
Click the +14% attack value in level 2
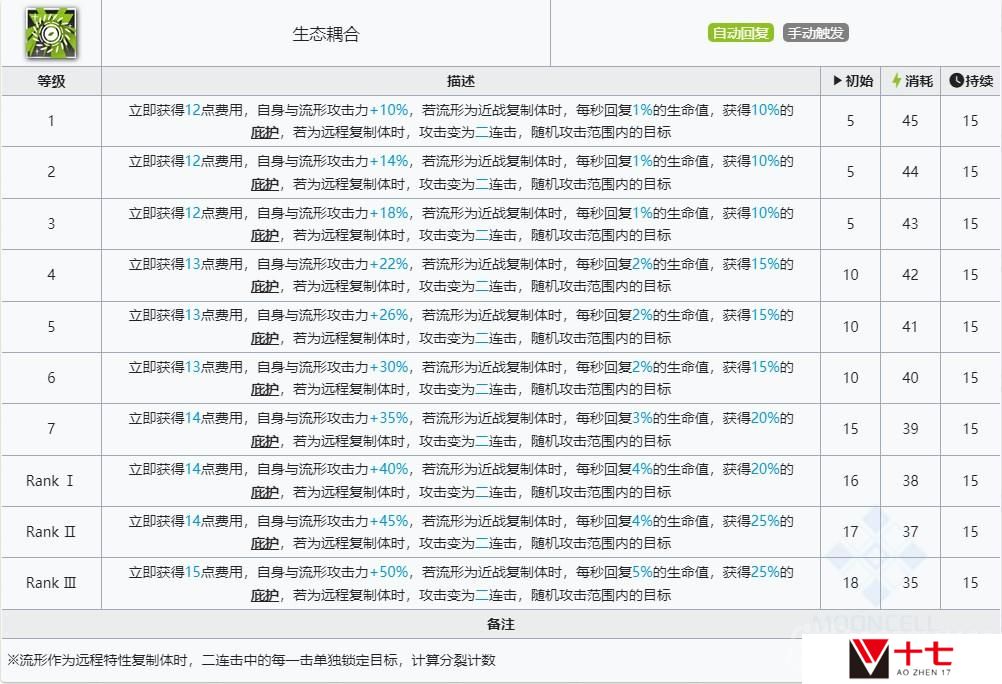click(x=389, y=161)
